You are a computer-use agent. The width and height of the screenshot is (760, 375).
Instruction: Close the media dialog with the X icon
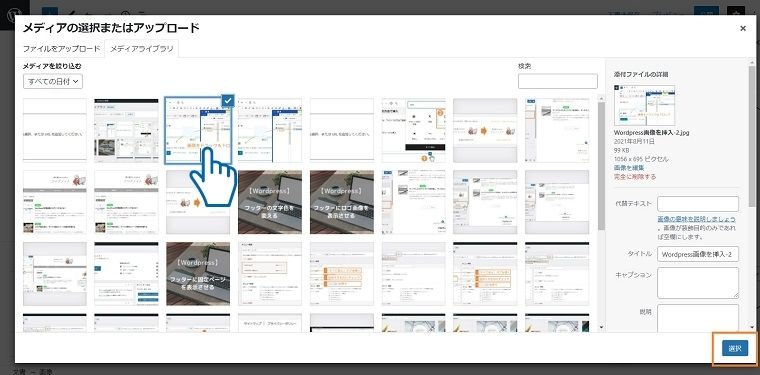pyautogui.click(x=743, y=29)
